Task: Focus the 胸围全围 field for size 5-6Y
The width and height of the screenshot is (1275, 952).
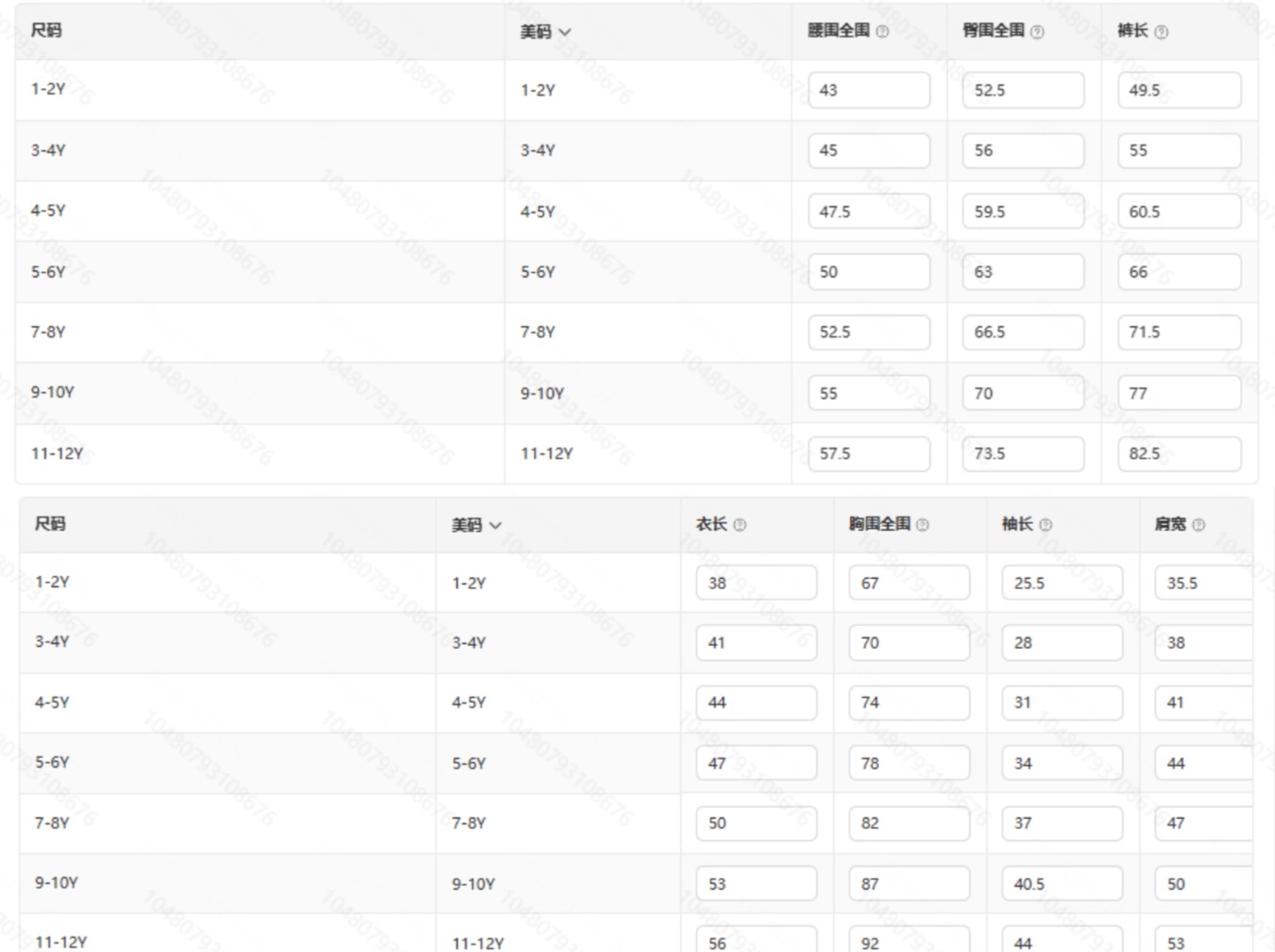Action: click(909, 763)
